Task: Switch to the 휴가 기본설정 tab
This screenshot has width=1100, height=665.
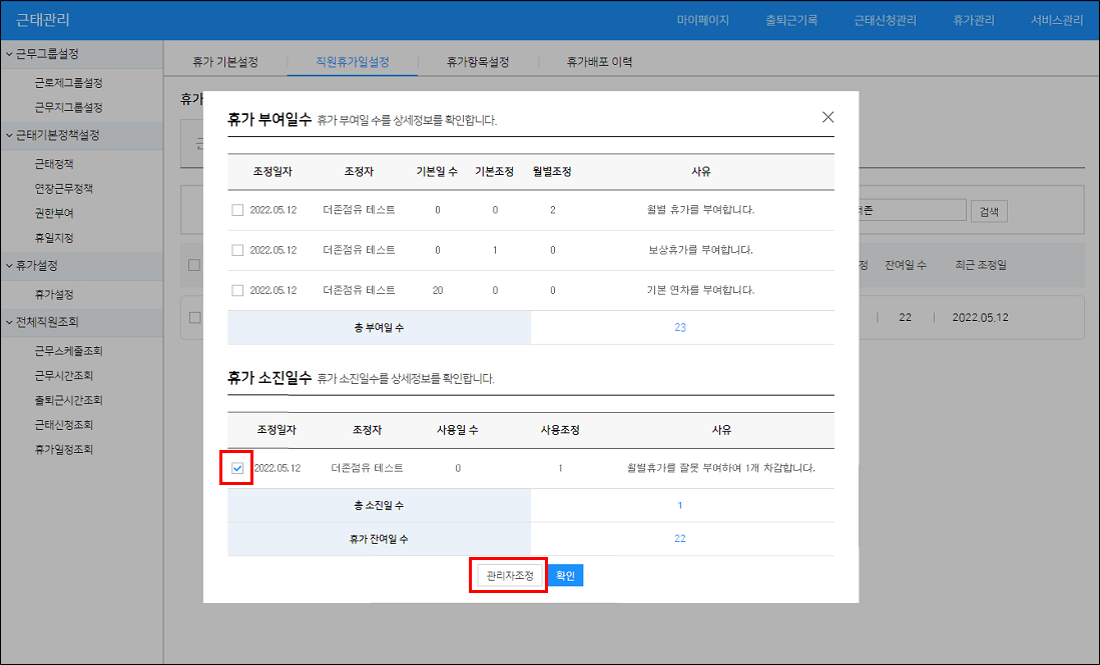Action: [225, 62]
